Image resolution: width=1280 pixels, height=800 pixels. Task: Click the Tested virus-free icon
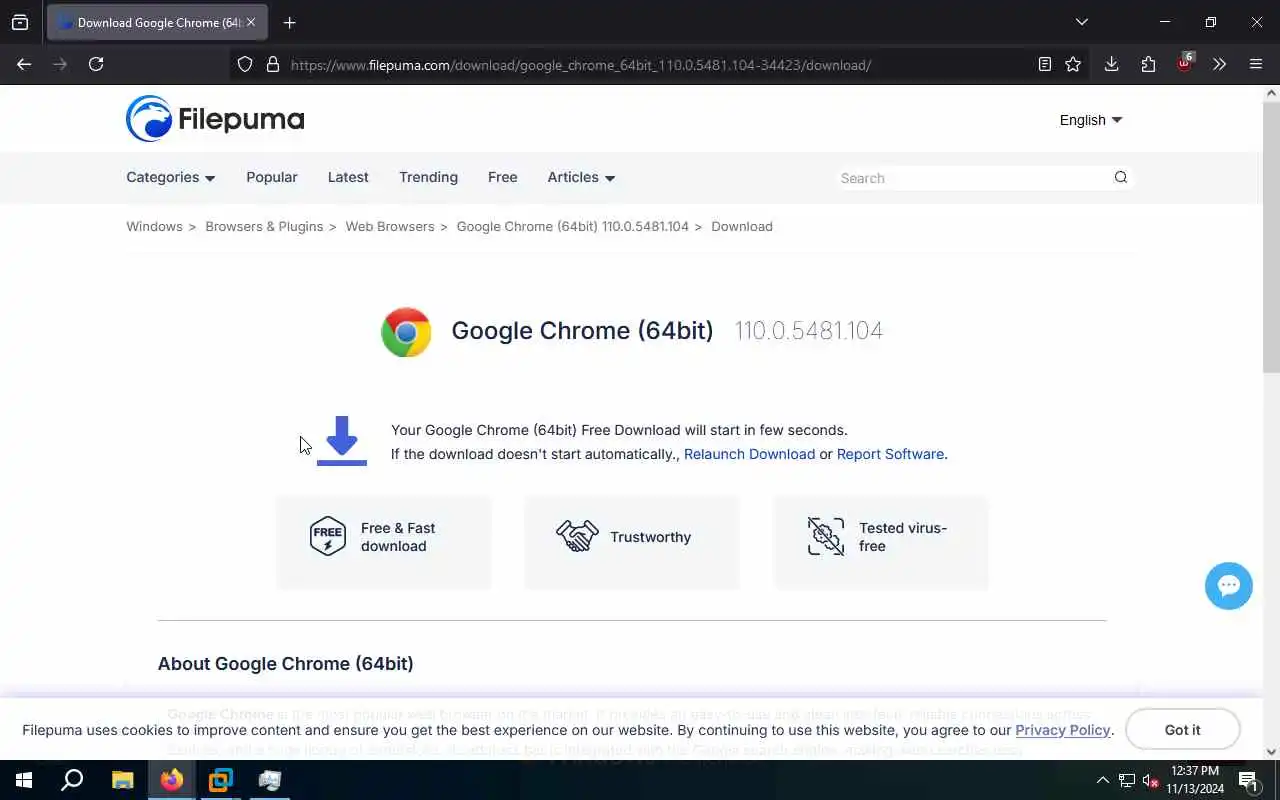(826, 537)
